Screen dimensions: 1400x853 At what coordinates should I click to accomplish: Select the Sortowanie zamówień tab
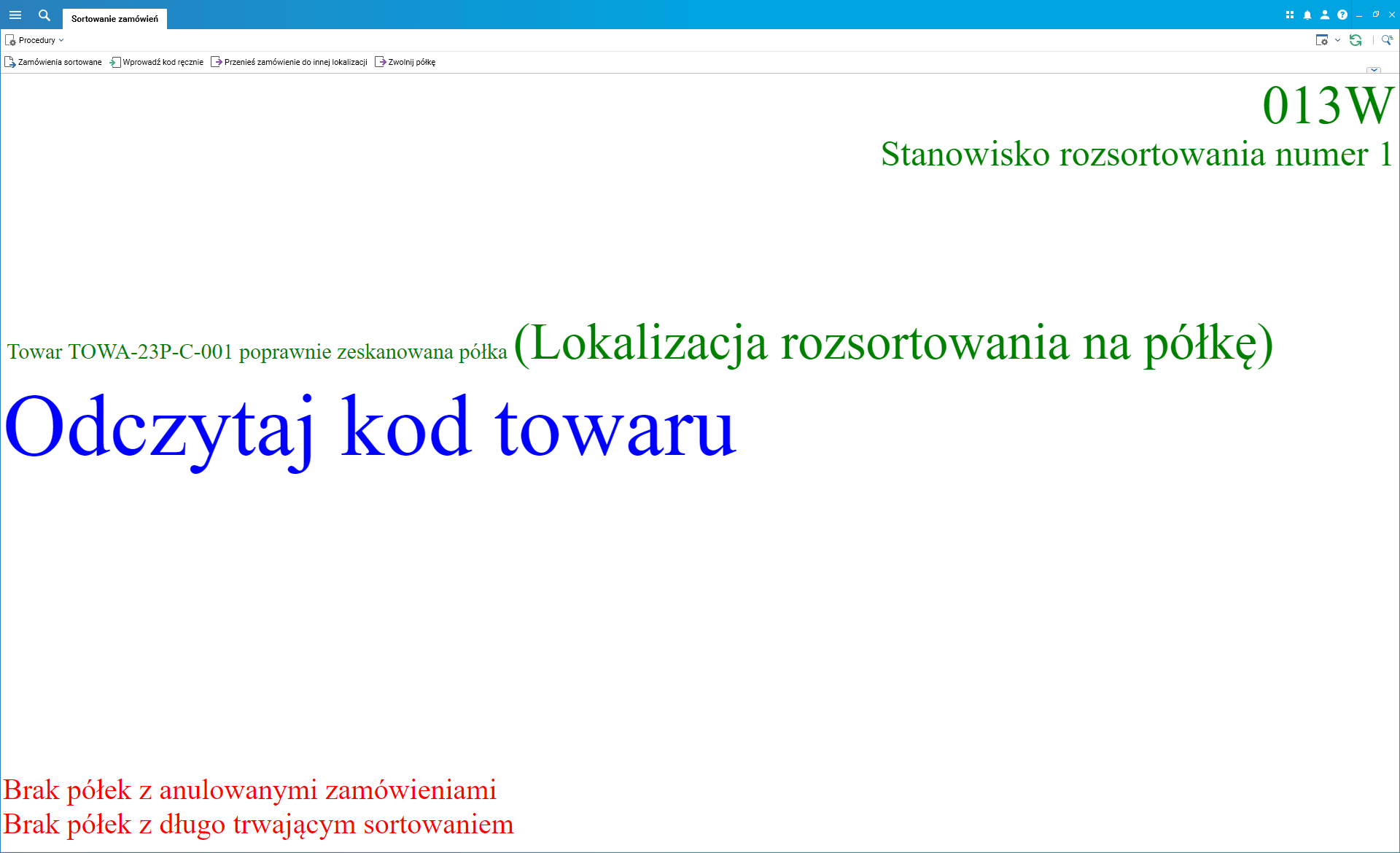pos(114,19)
